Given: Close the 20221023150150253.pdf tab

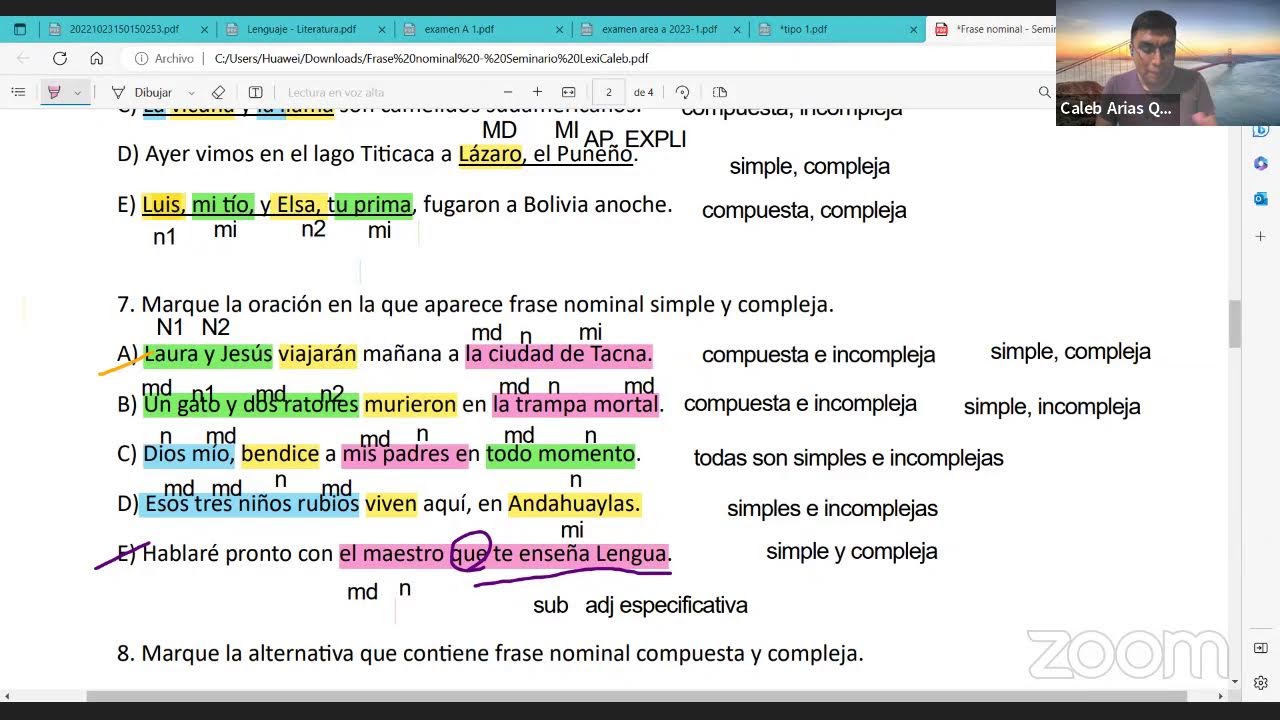Looking at the screenshot, I should (204, 29).
